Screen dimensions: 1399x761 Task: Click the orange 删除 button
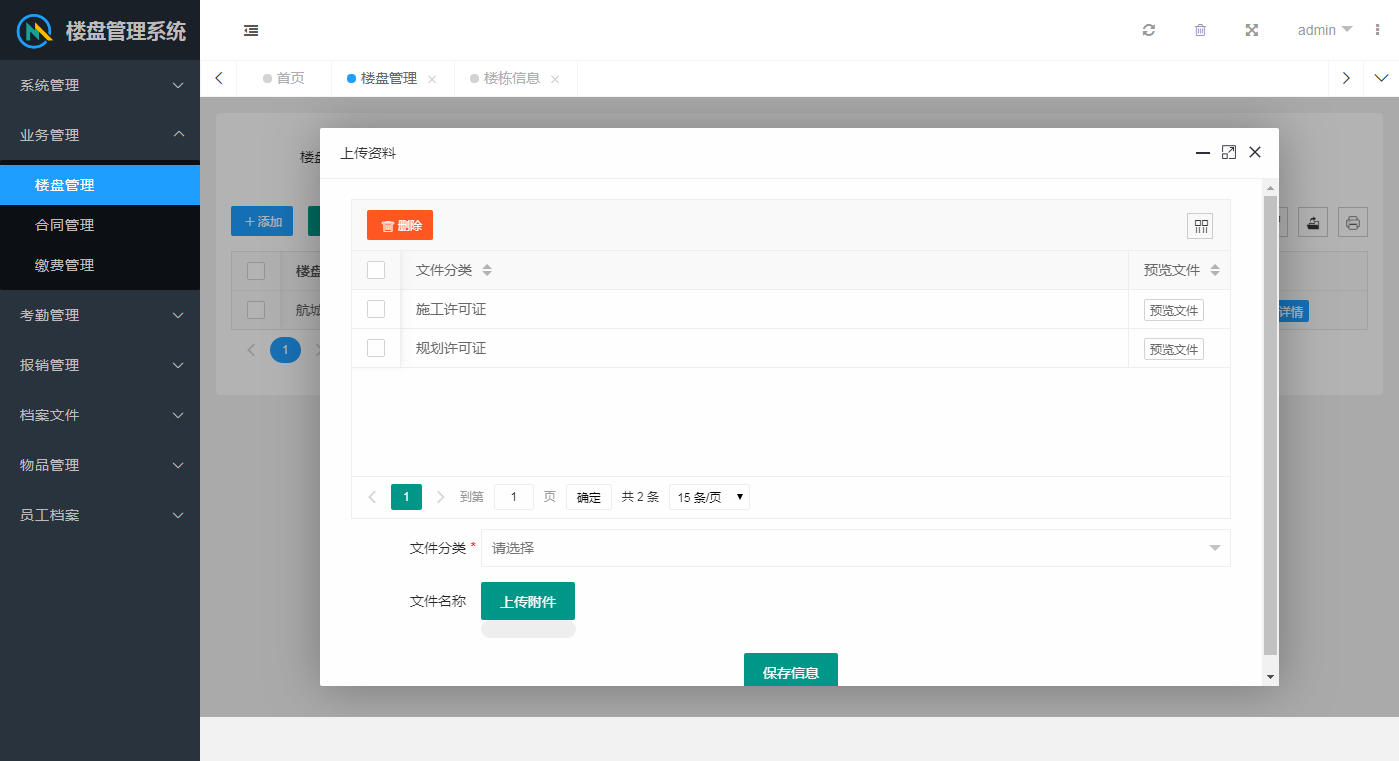(400, 225)
